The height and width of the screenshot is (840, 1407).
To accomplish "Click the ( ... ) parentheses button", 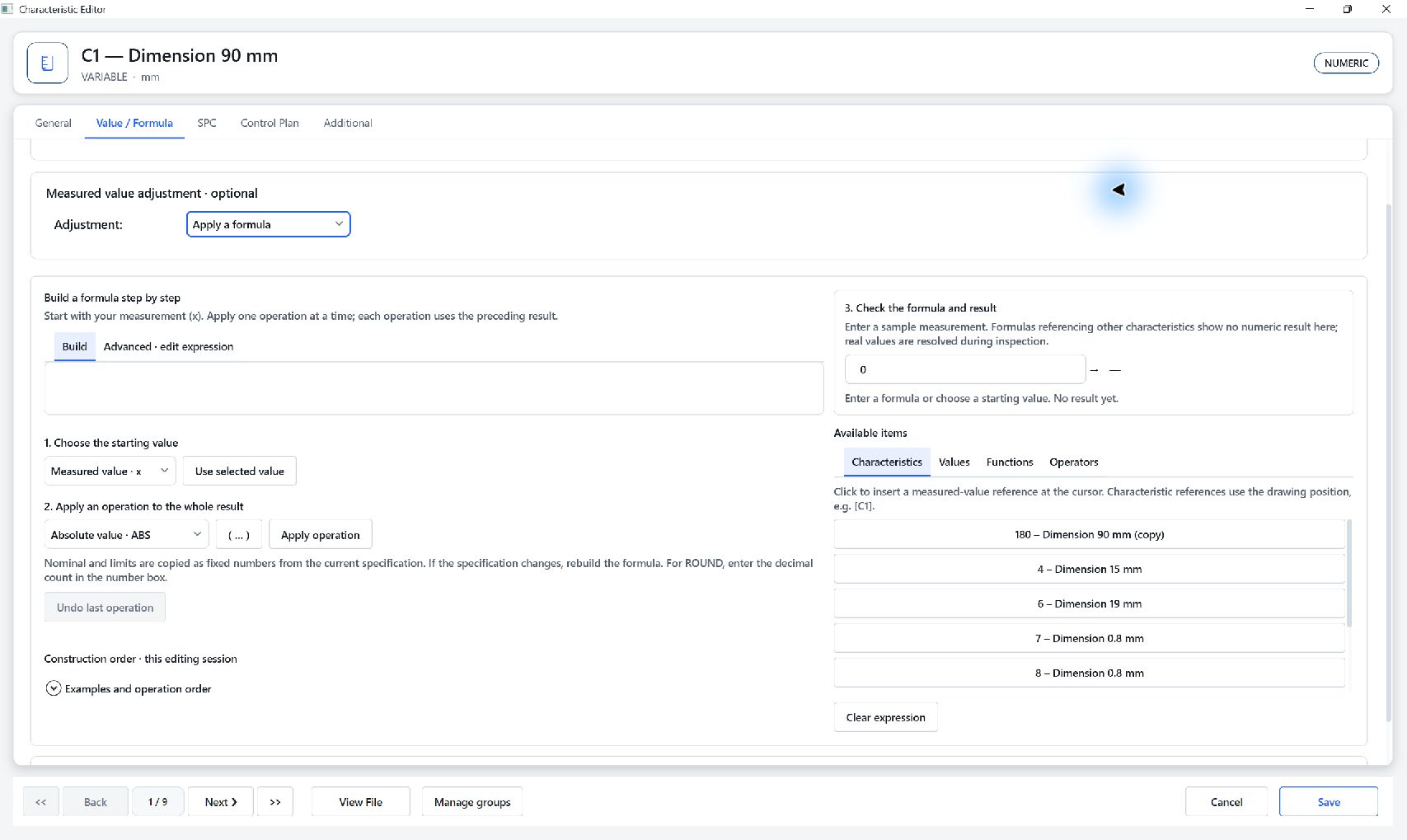I will click(x=239, y=534).
